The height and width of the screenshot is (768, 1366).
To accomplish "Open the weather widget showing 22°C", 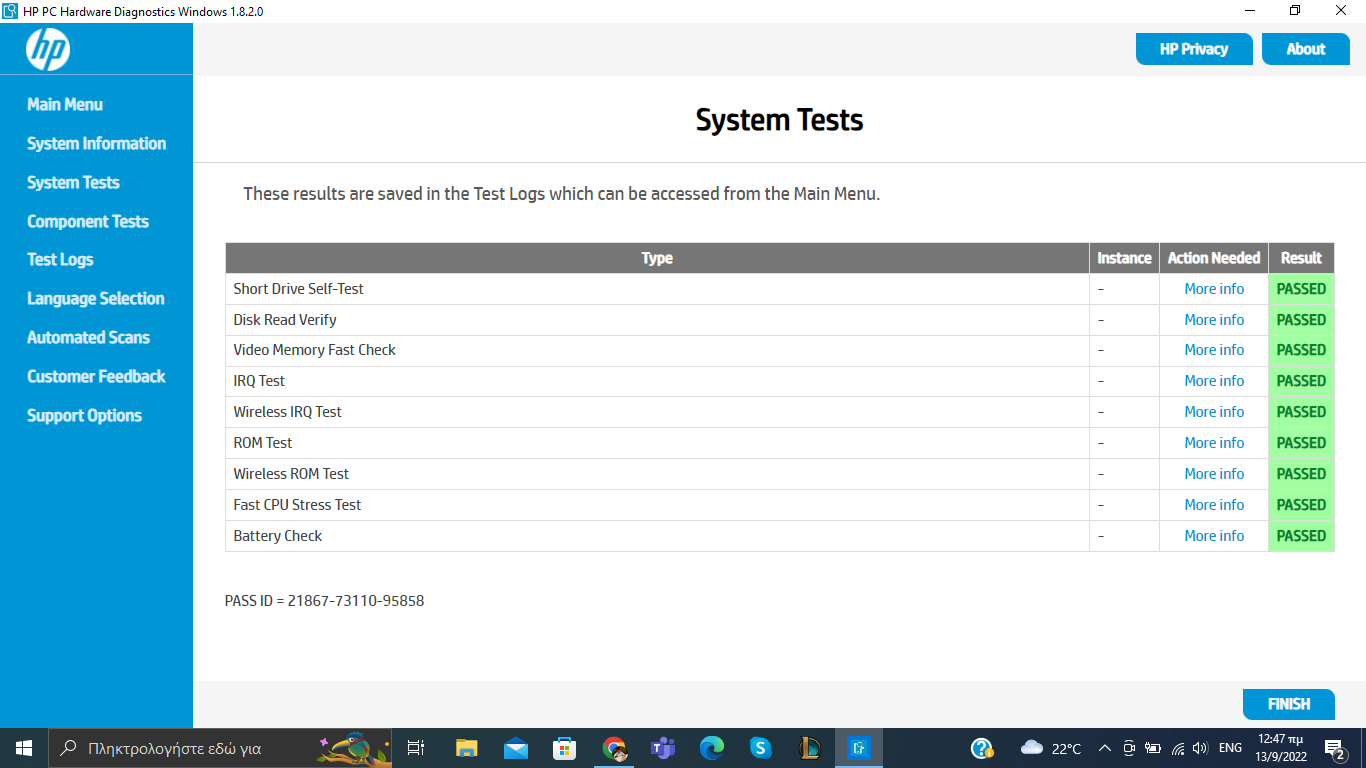I will (x=1051, y=748).
